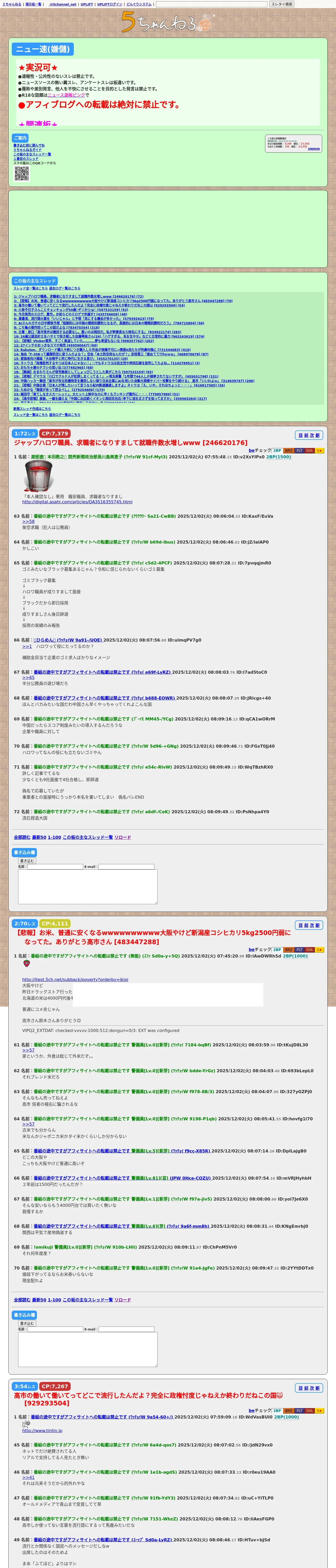The height and width of the screenshot is (1568, 336).
Task: Open the ニュース速報ピンク link in the board rules
Action: 66,95
